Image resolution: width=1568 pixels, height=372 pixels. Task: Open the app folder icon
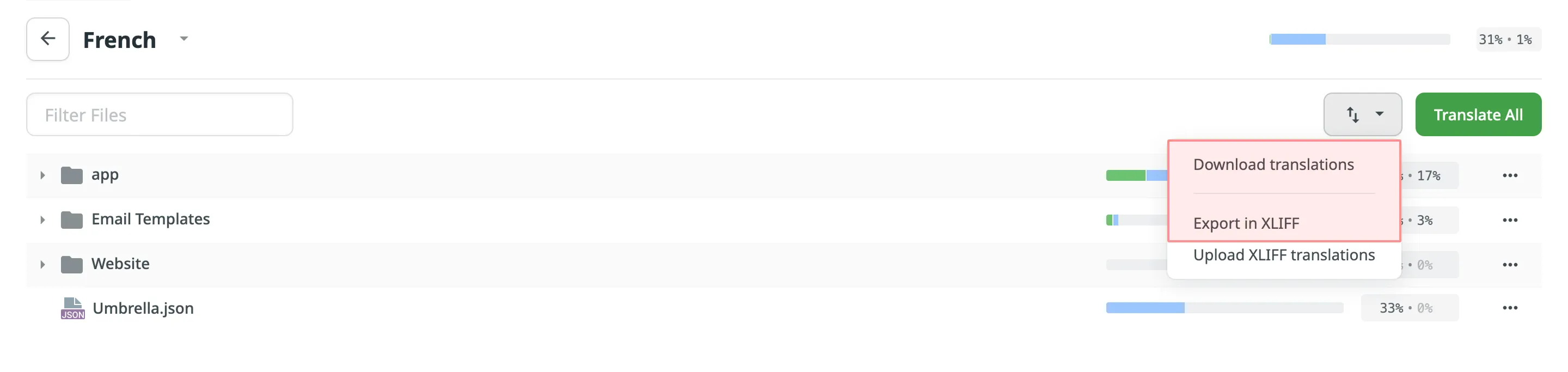pyautogui.click(x=71, y=175)
